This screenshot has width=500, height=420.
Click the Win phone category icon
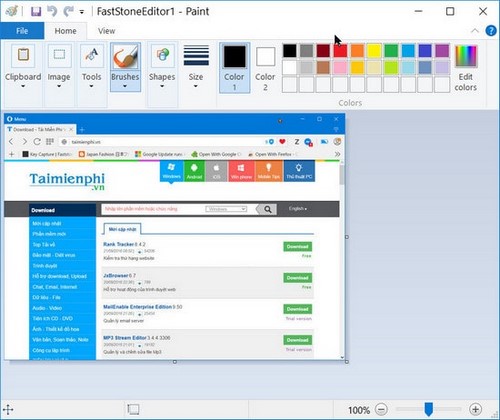[x=241, y=171]
